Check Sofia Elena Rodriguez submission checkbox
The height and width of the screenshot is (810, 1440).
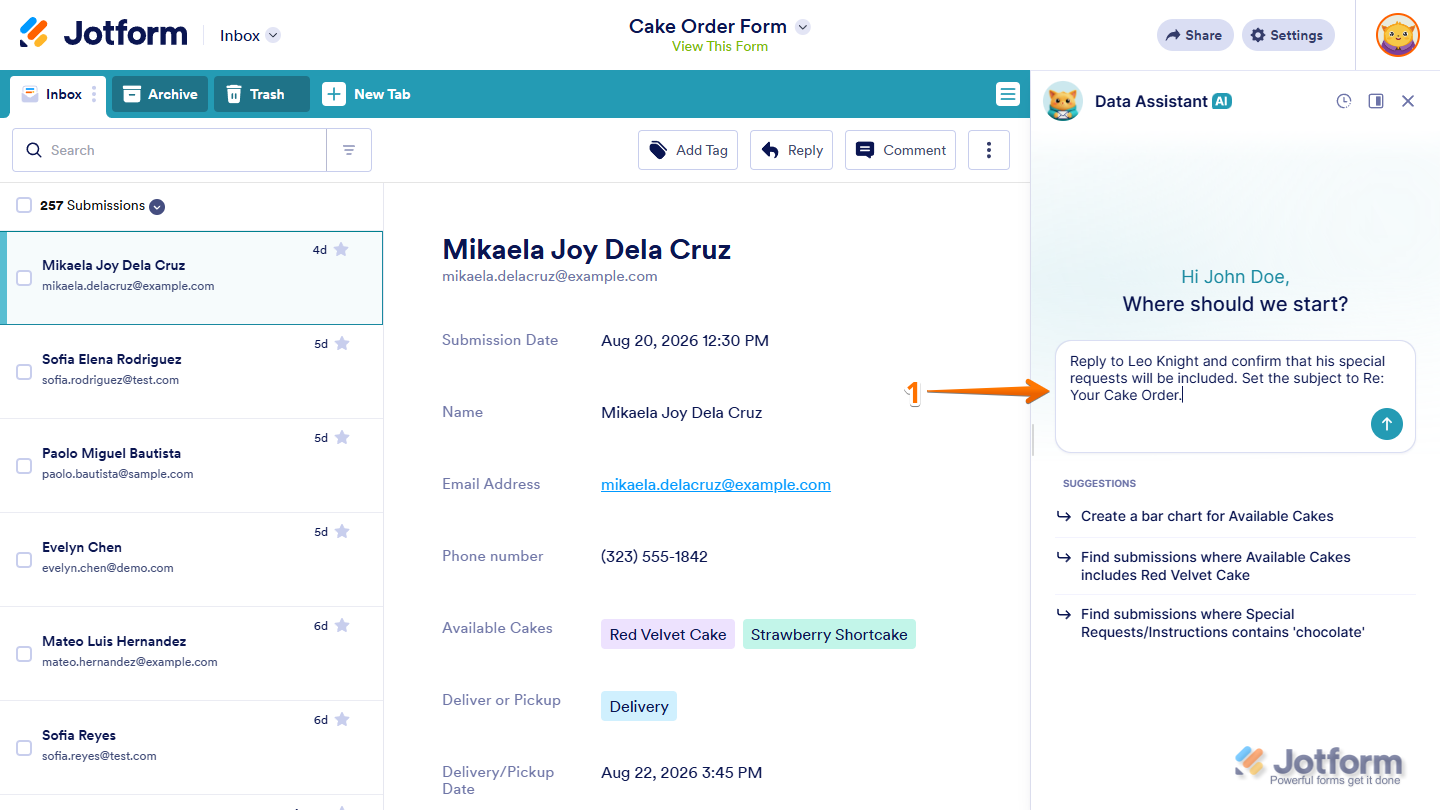coord(24,372)
